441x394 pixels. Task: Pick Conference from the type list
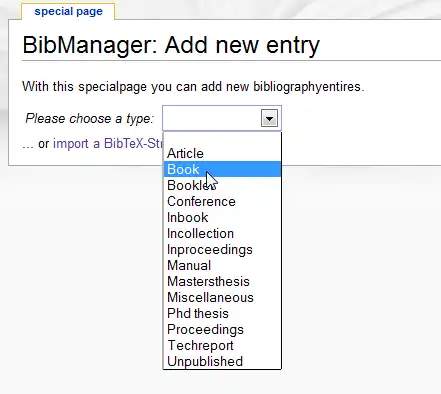click(222, 201)
